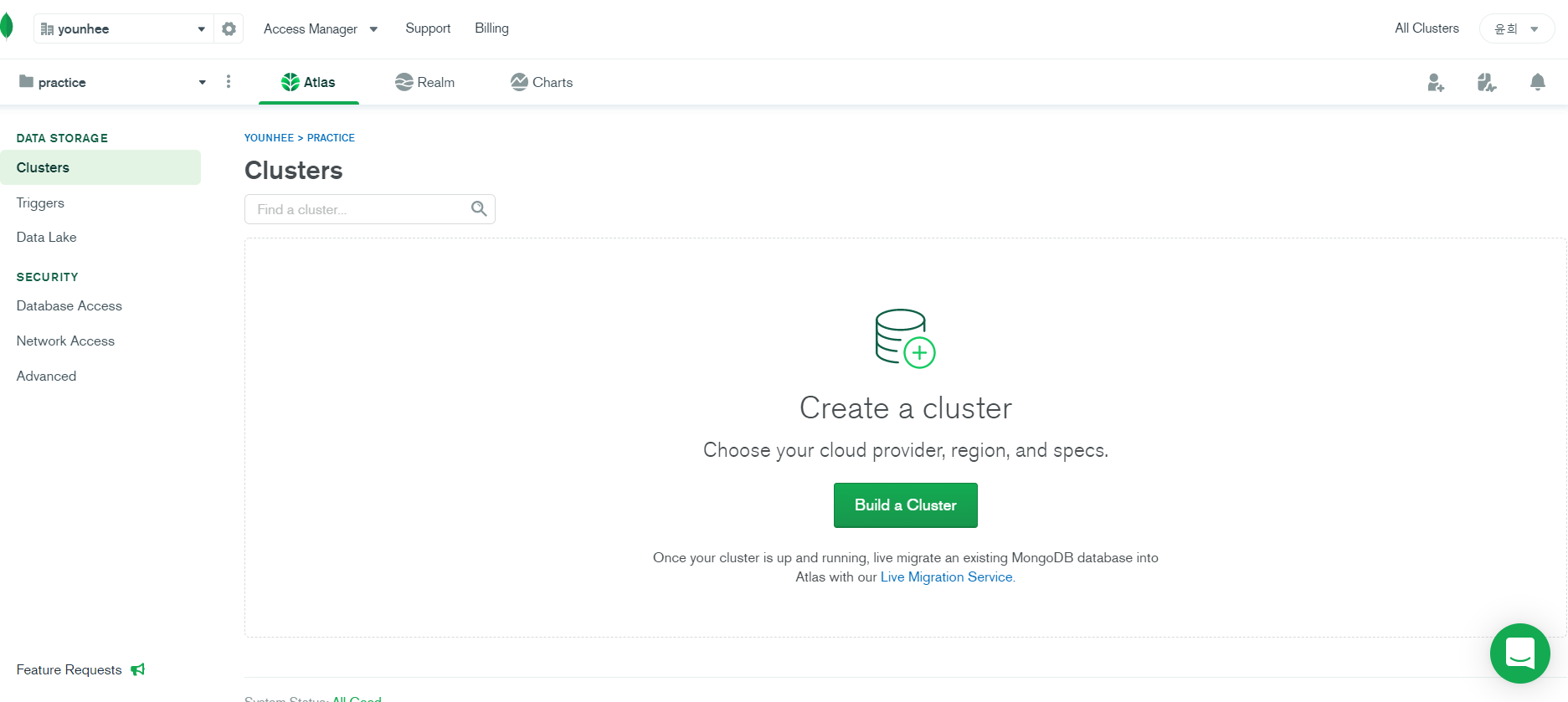Switch to the Atlas tab

309,82
